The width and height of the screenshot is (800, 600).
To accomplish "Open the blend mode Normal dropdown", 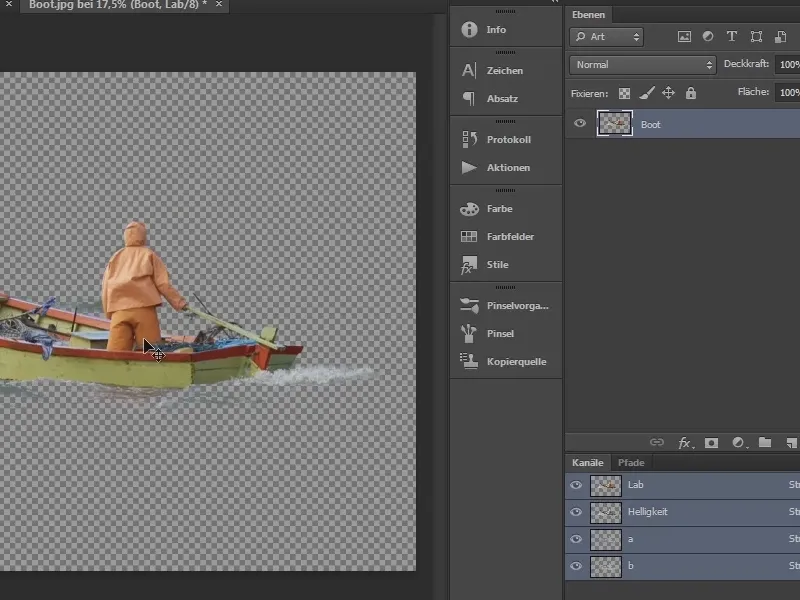I will pyautogui.click(x=642, y=65).
